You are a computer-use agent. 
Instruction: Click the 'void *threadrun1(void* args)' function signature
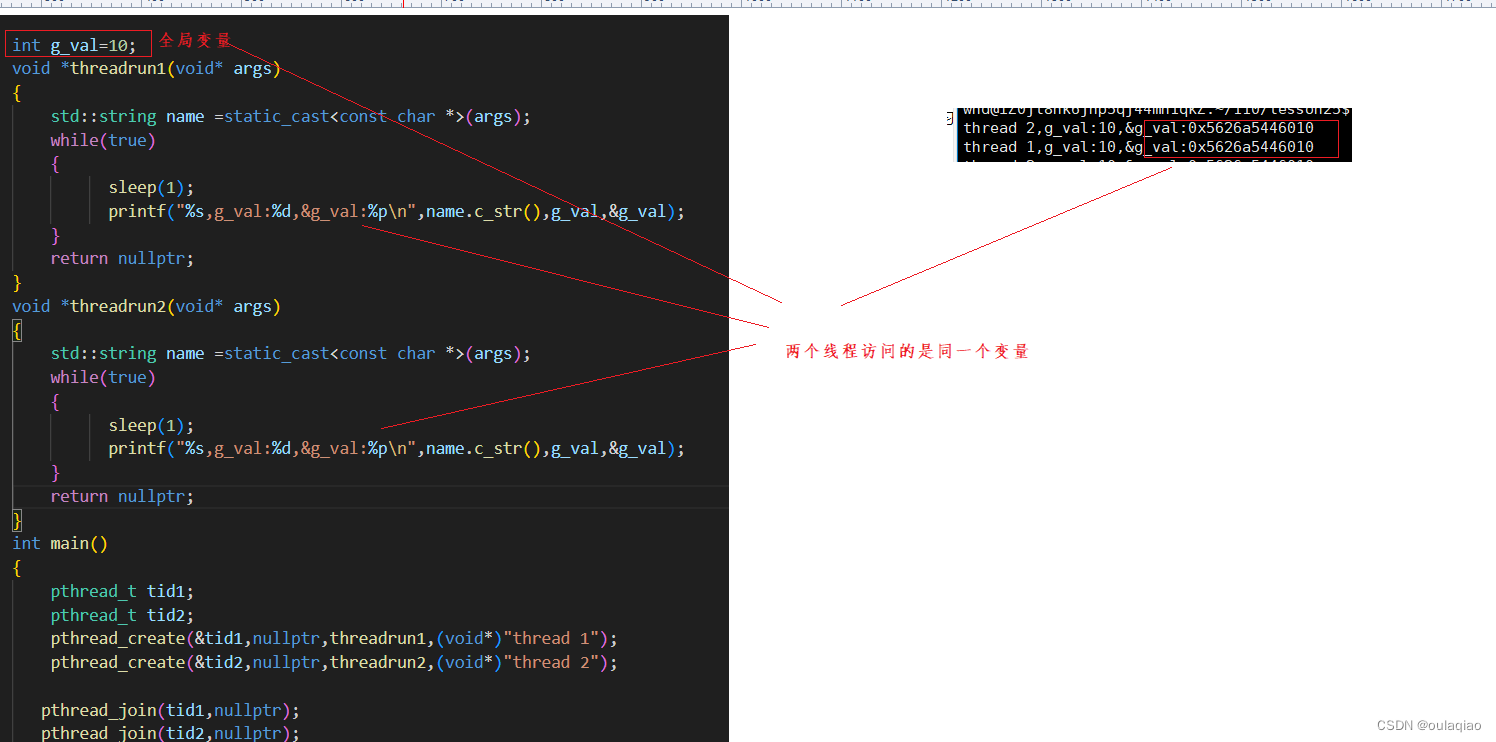coord(146,69)
